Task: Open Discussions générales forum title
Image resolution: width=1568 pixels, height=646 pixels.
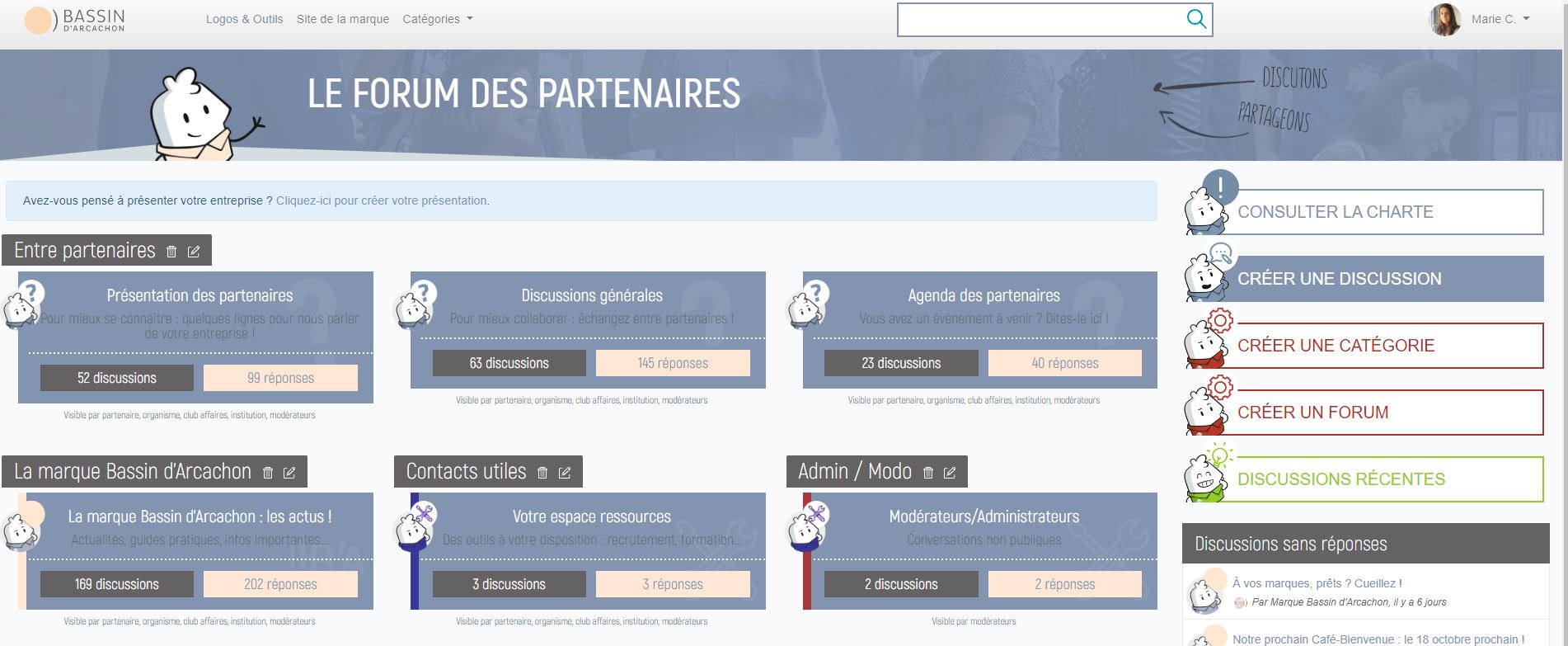Action: coord(592,295)
